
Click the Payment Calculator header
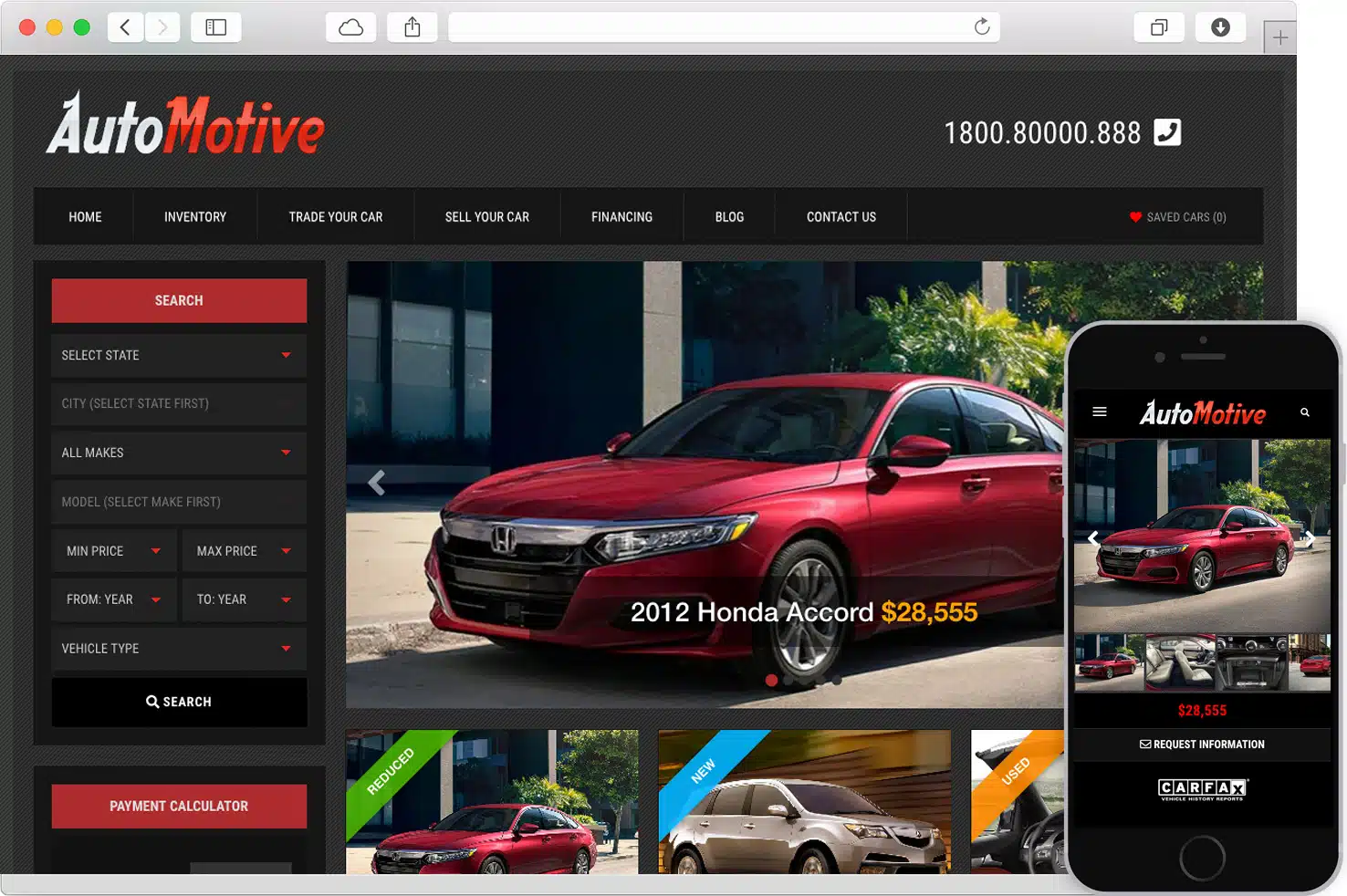pos(179,807)
